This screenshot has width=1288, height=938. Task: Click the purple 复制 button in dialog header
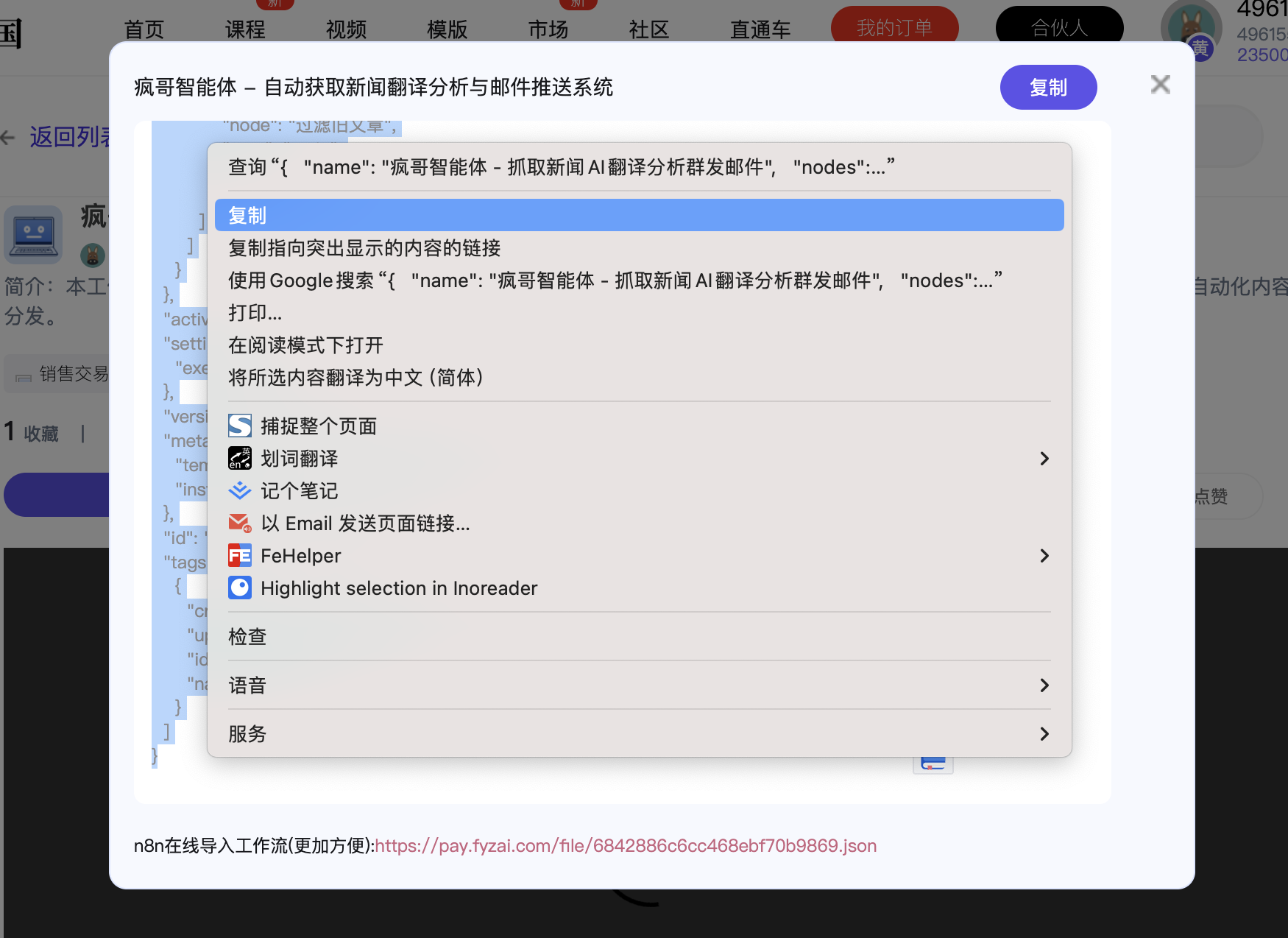tap(1048, 88)
